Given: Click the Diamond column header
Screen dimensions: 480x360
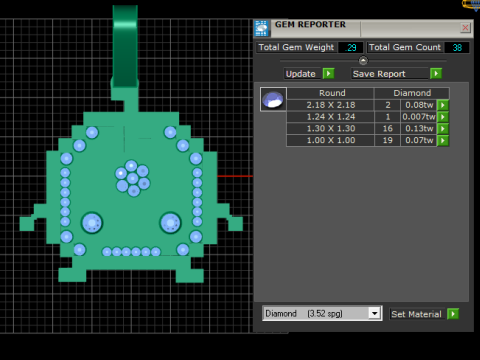Looking at the screenshot, I should pos(412,93).
